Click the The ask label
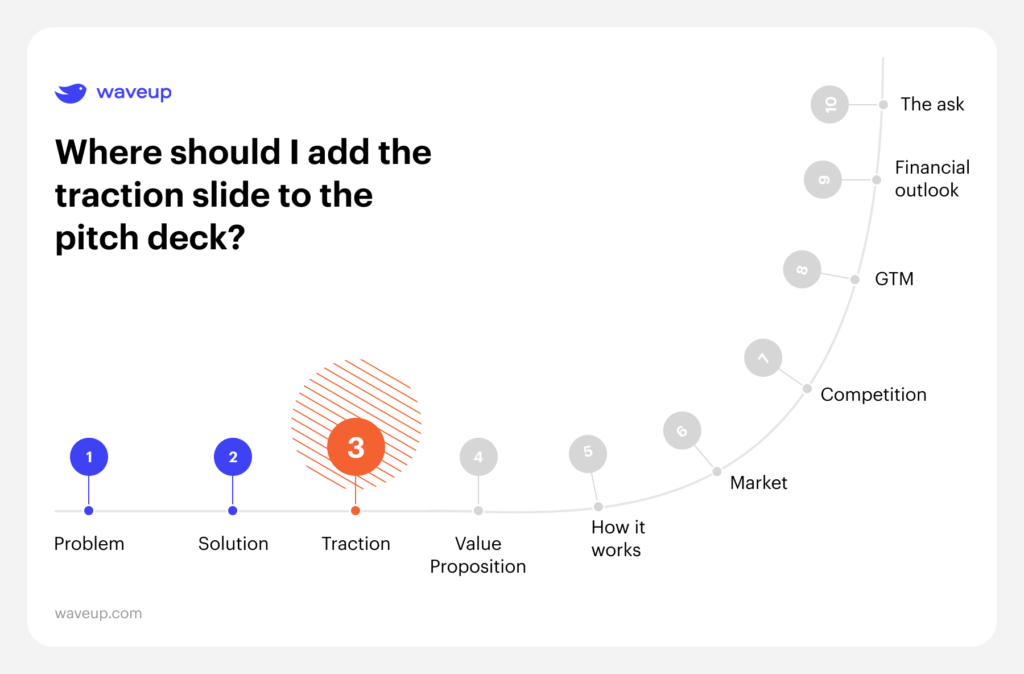 click(932, 104)
